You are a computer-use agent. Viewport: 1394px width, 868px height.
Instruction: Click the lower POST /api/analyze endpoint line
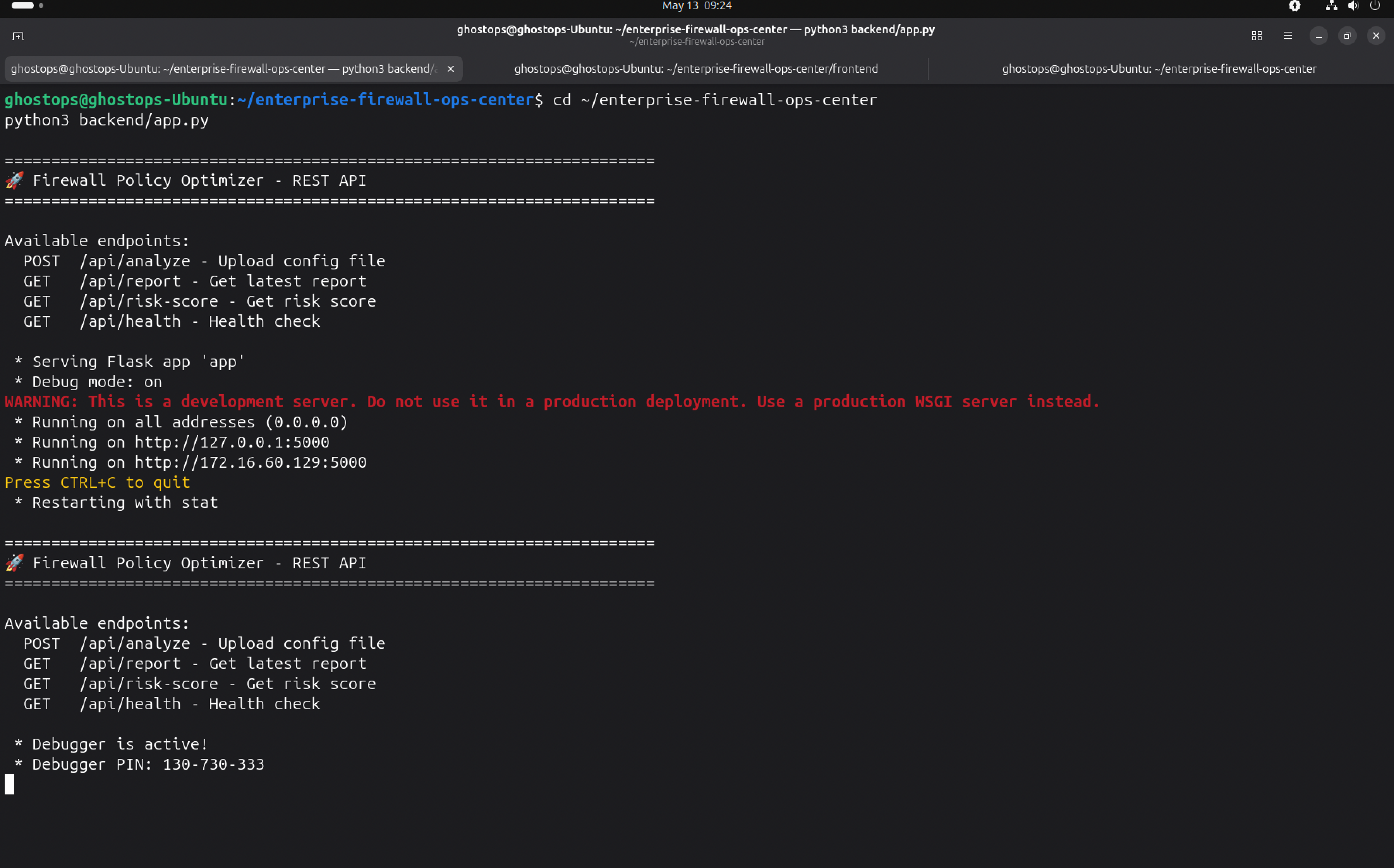point(204,643)
